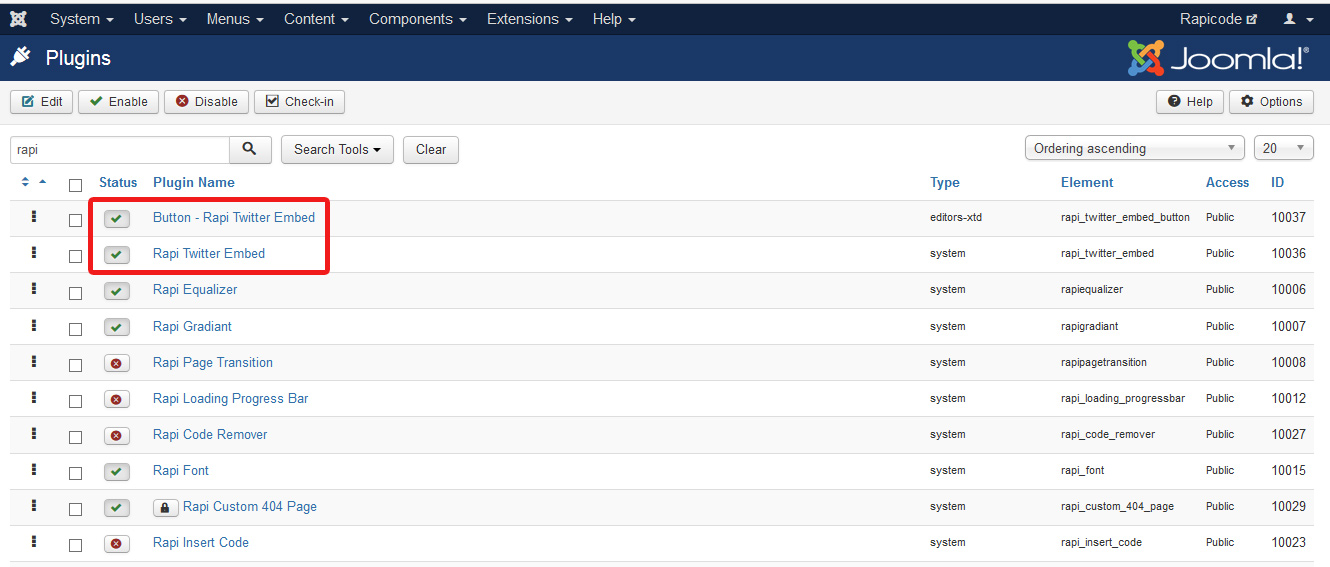Open the Content menu

316,19
